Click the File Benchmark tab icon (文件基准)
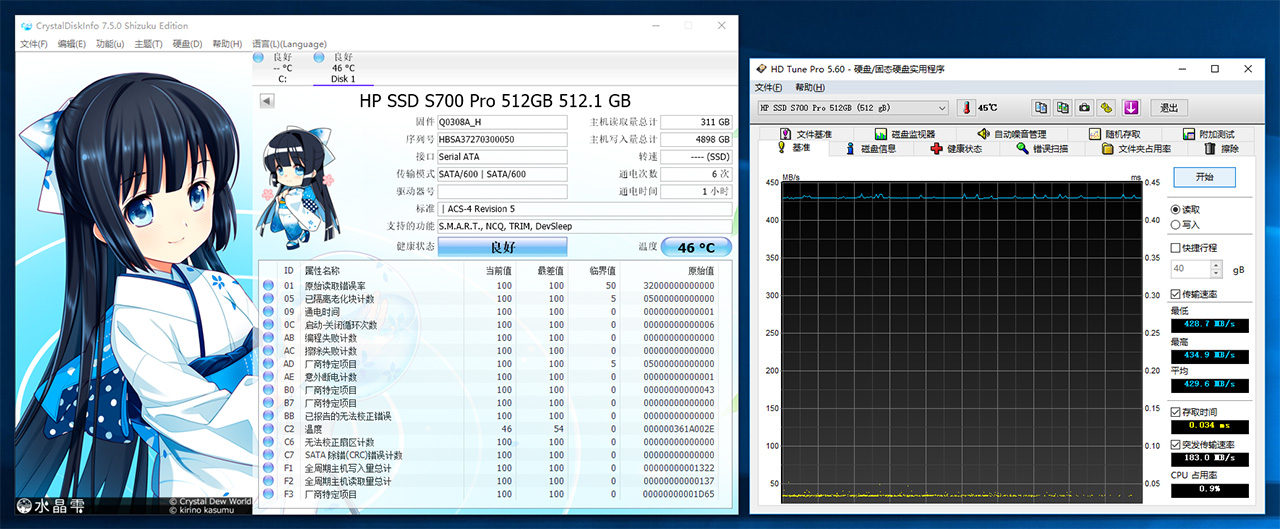 (785, 134)
